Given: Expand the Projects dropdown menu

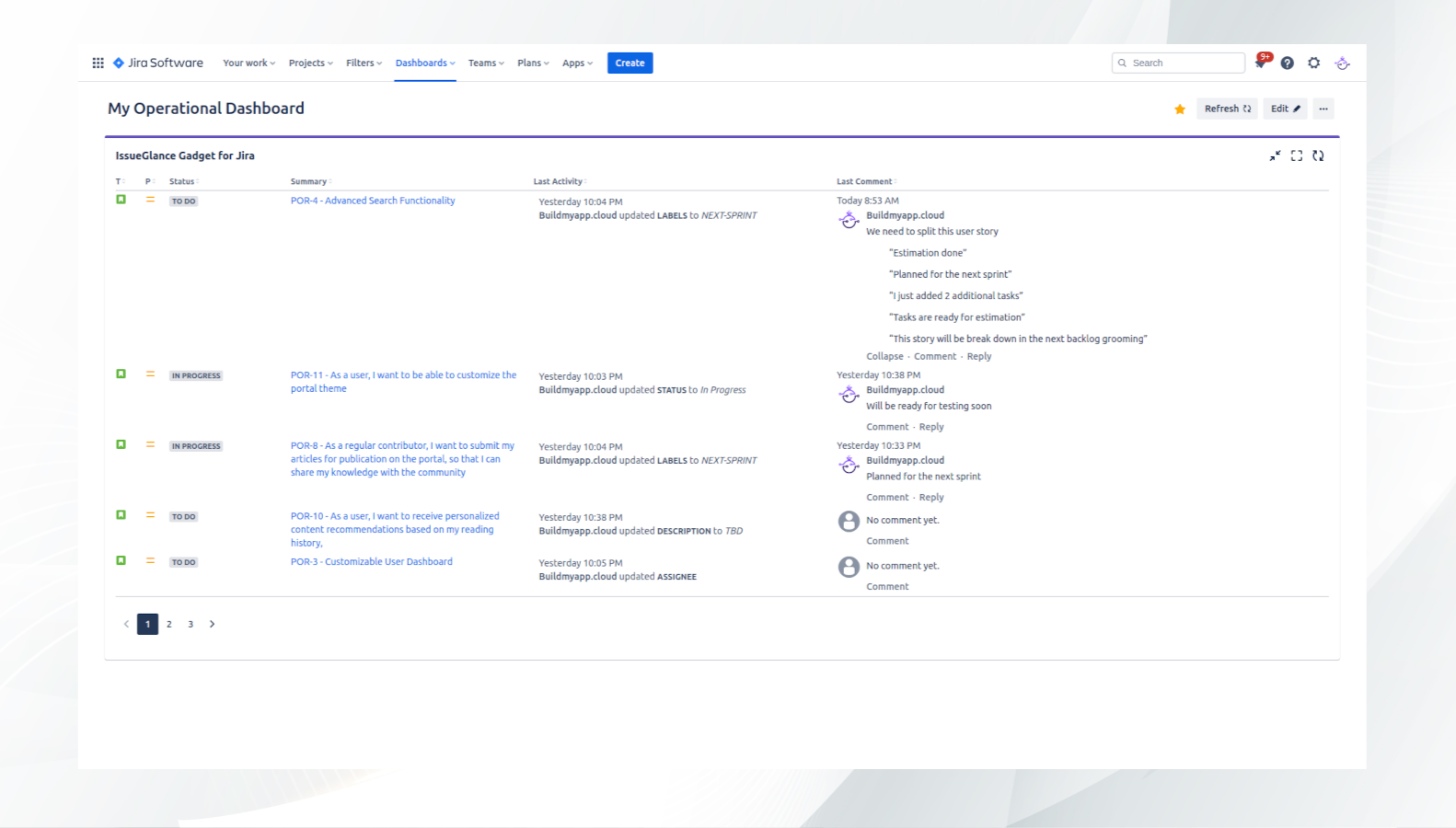Looking at the screenshot, I should pos(310,63).
